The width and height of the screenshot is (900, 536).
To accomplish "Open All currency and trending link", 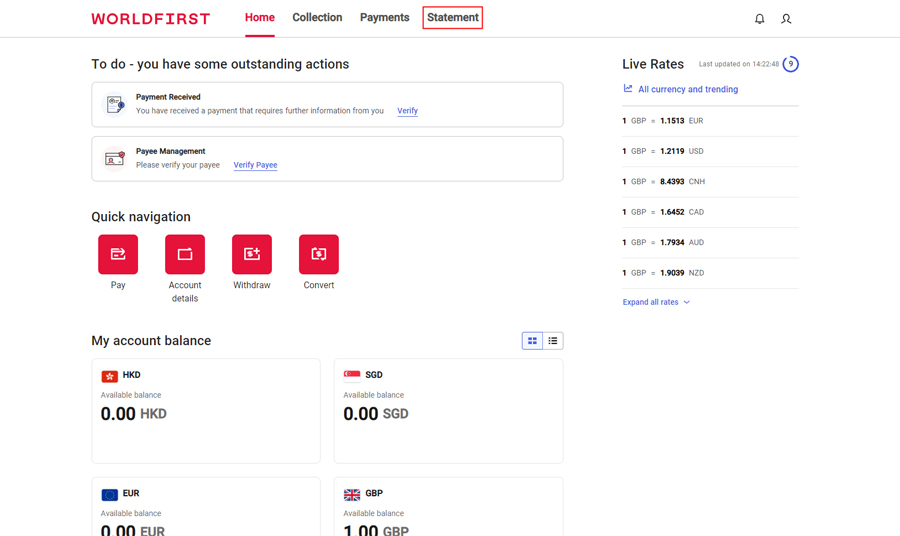I will tap(687, 89).
